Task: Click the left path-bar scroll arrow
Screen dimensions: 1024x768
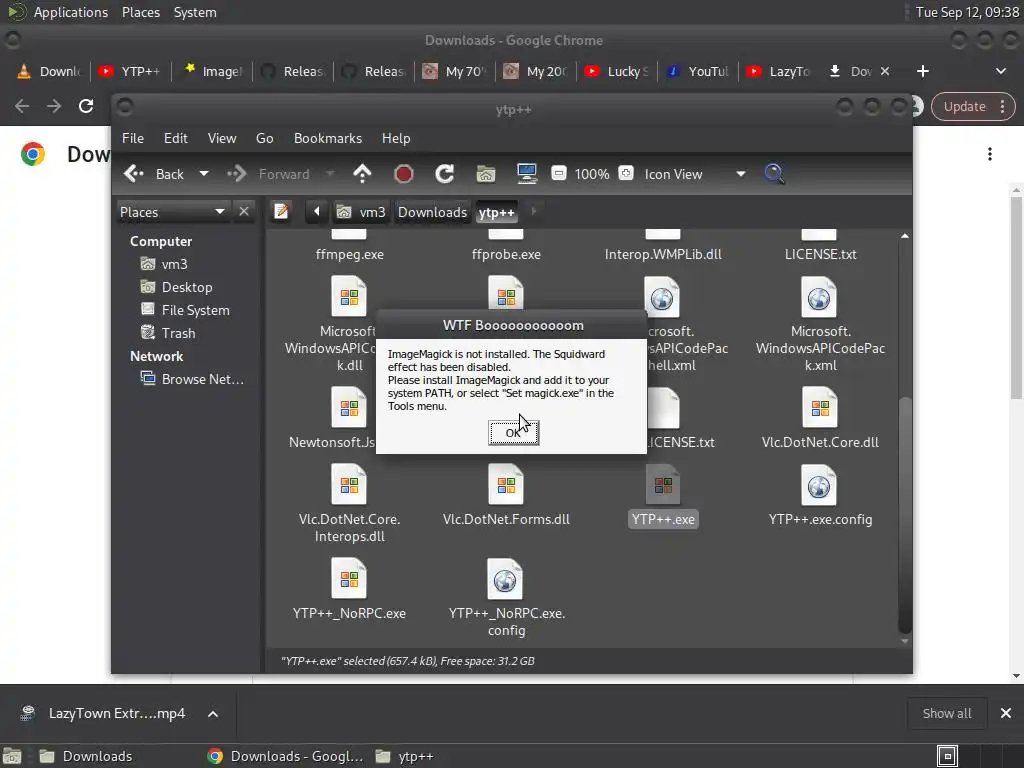Action: click(x=317, y=211)
